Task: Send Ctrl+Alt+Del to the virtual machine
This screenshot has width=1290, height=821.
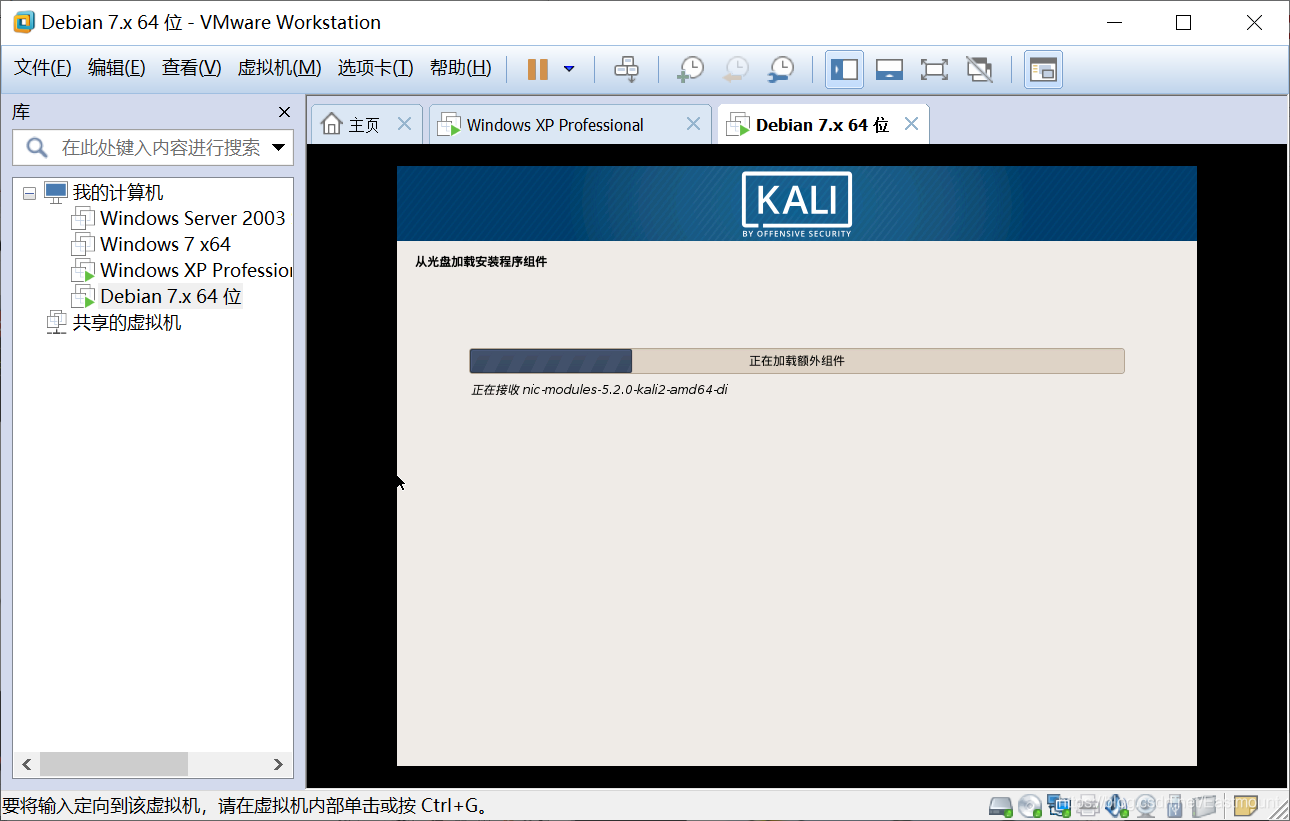Action: click(627, 69)
